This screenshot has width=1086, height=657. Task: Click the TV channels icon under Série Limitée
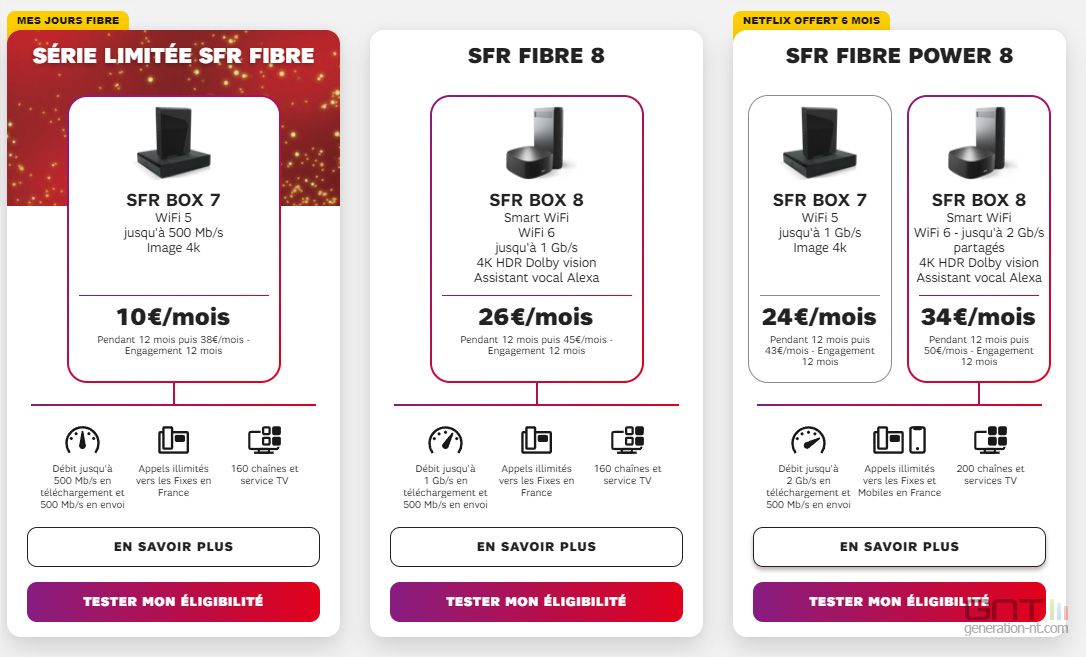(265, 440)
